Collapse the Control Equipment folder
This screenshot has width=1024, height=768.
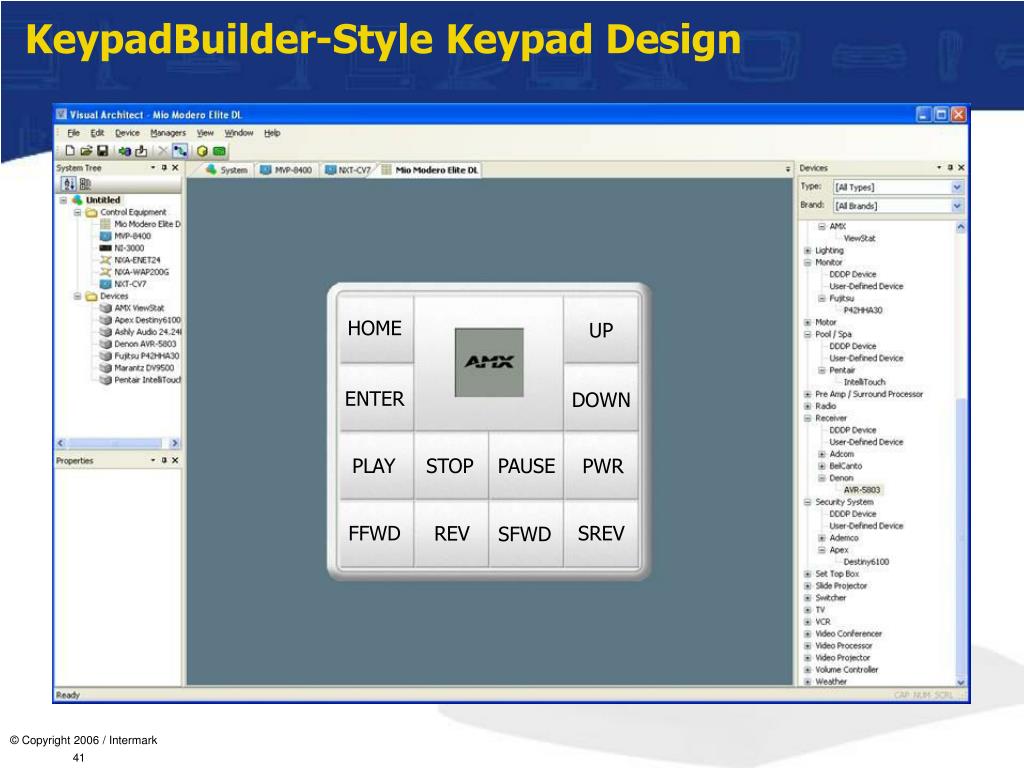click(x=77, y=212)
